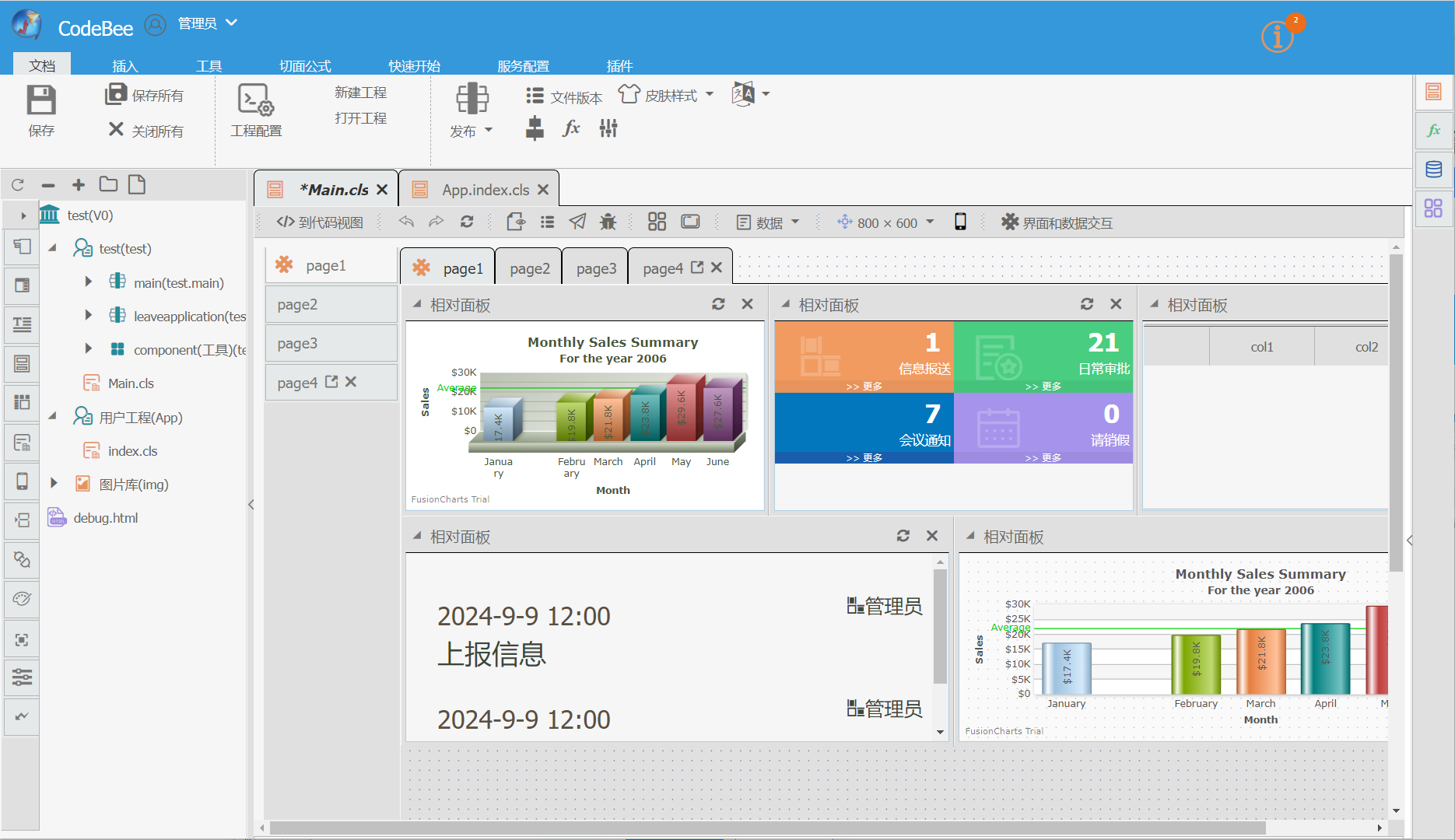Viewport: 1455px width, 840px height.
Task: Expand the leaveapplication tree node
Action: pyautogui.click(x=88, y=315)
